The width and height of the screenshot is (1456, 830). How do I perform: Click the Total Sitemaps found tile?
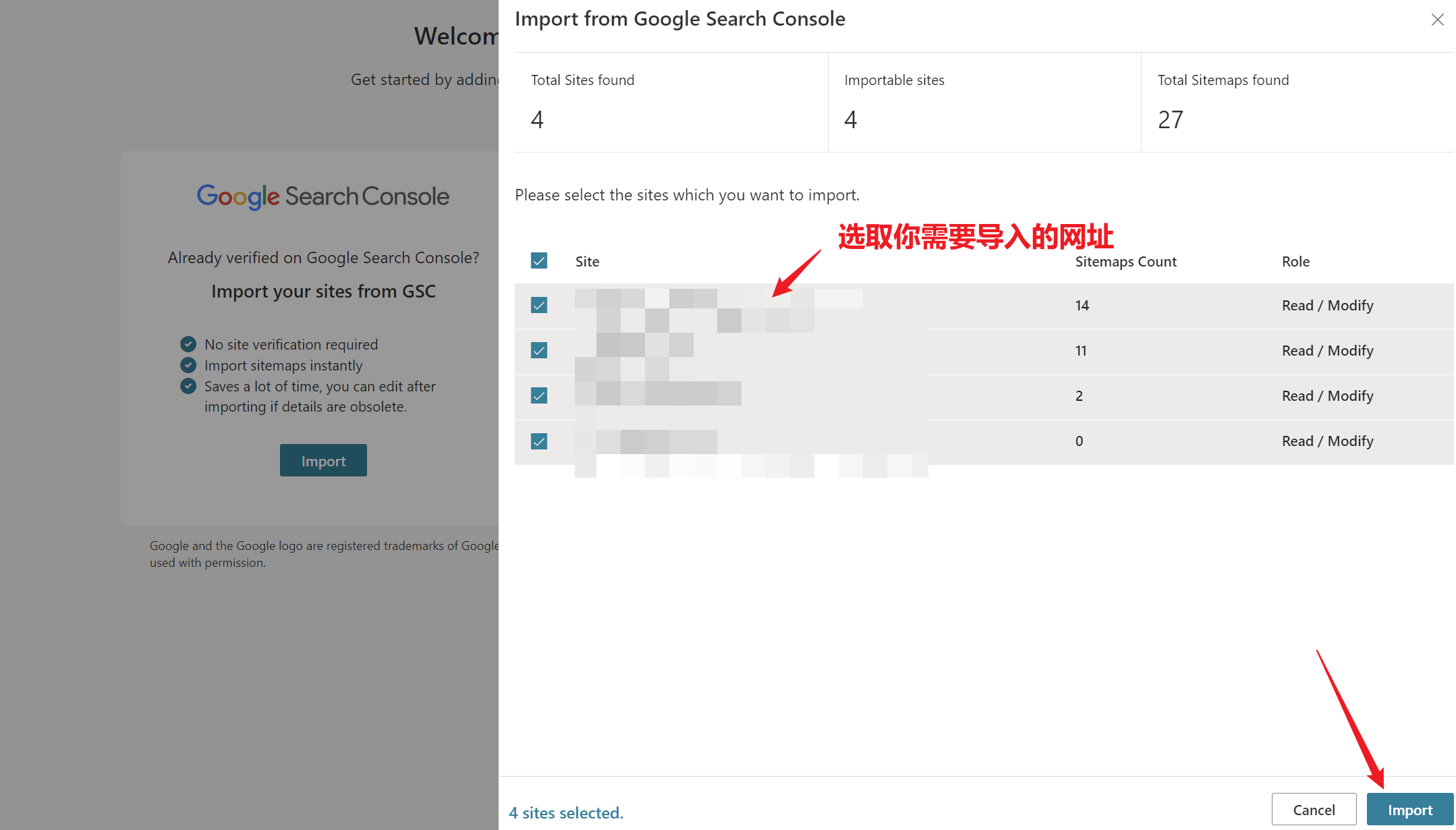(x=1297, y=101)
